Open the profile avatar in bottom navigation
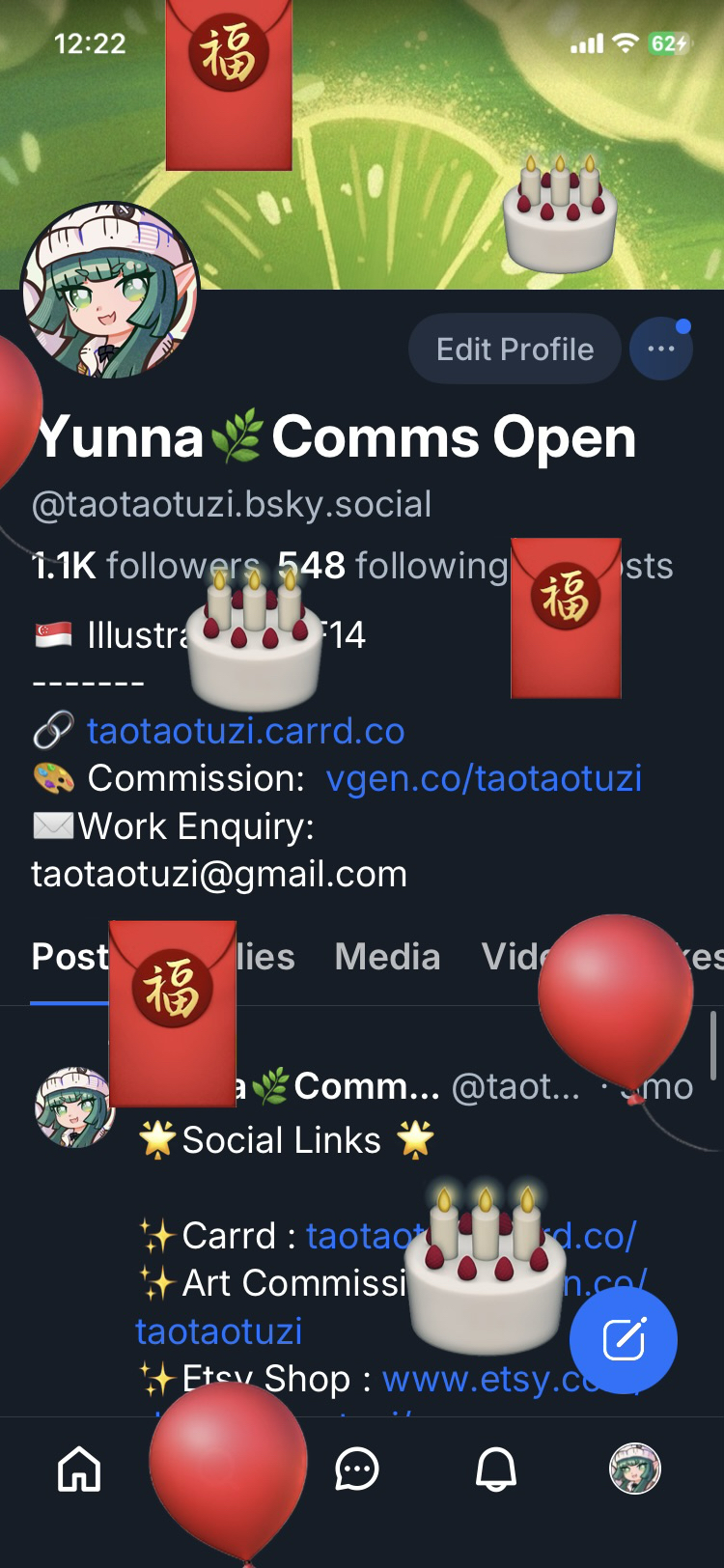This screenshot has width=724, height=1568. click(634, 1469)
